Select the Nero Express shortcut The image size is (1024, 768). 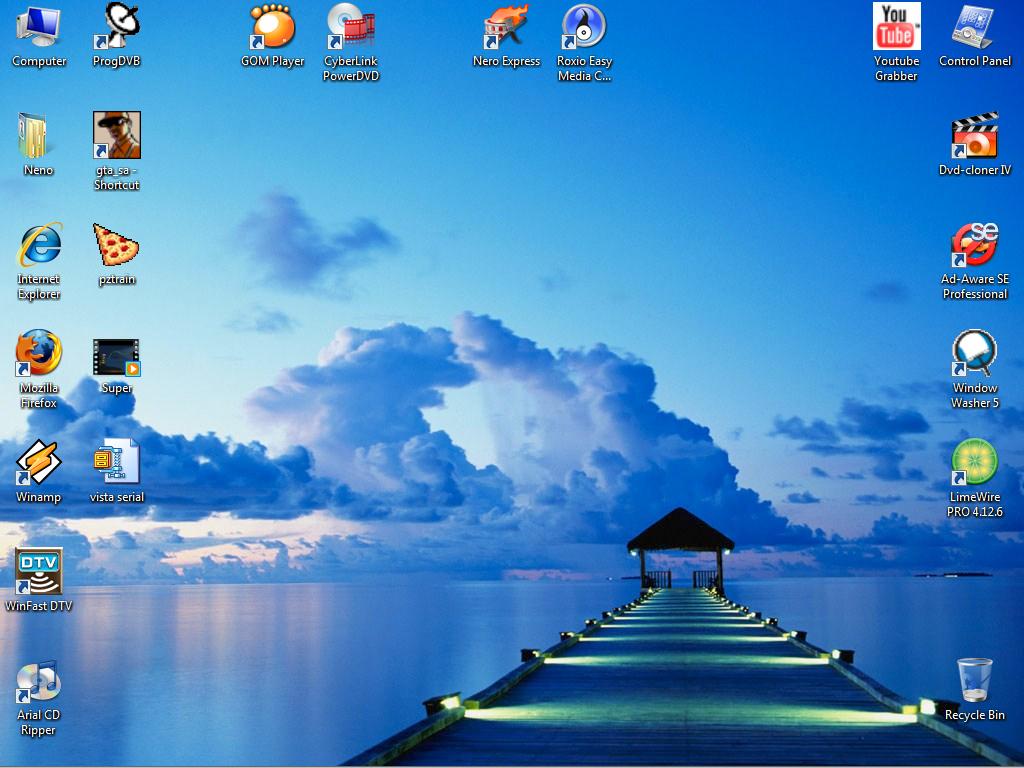tap(506, 28)
